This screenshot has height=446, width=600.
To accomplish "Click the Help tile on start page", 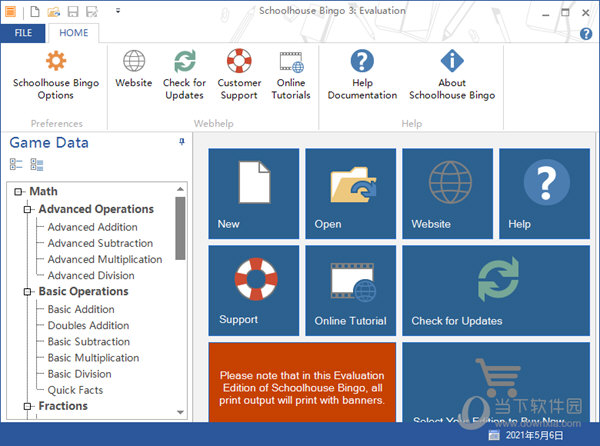I will coord(545,194).
